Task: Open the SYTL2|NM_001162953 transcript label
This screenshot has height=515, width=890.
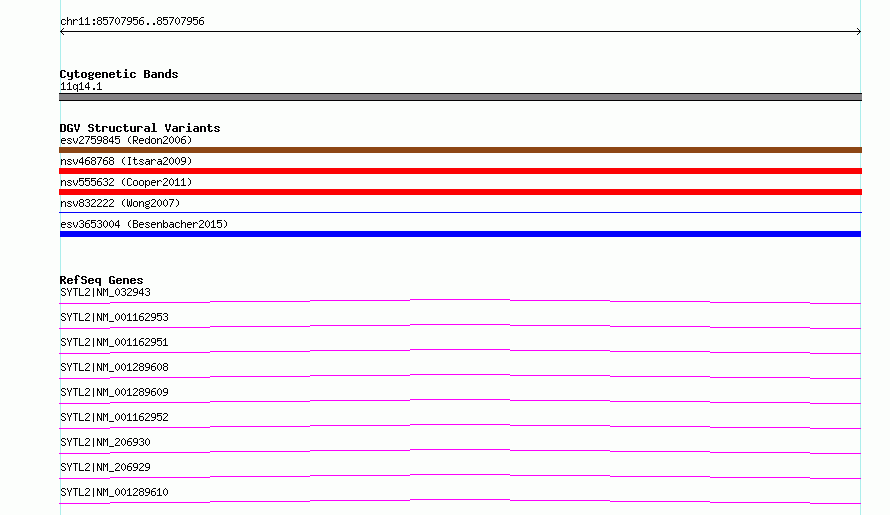Action: (x=114, y=317)
